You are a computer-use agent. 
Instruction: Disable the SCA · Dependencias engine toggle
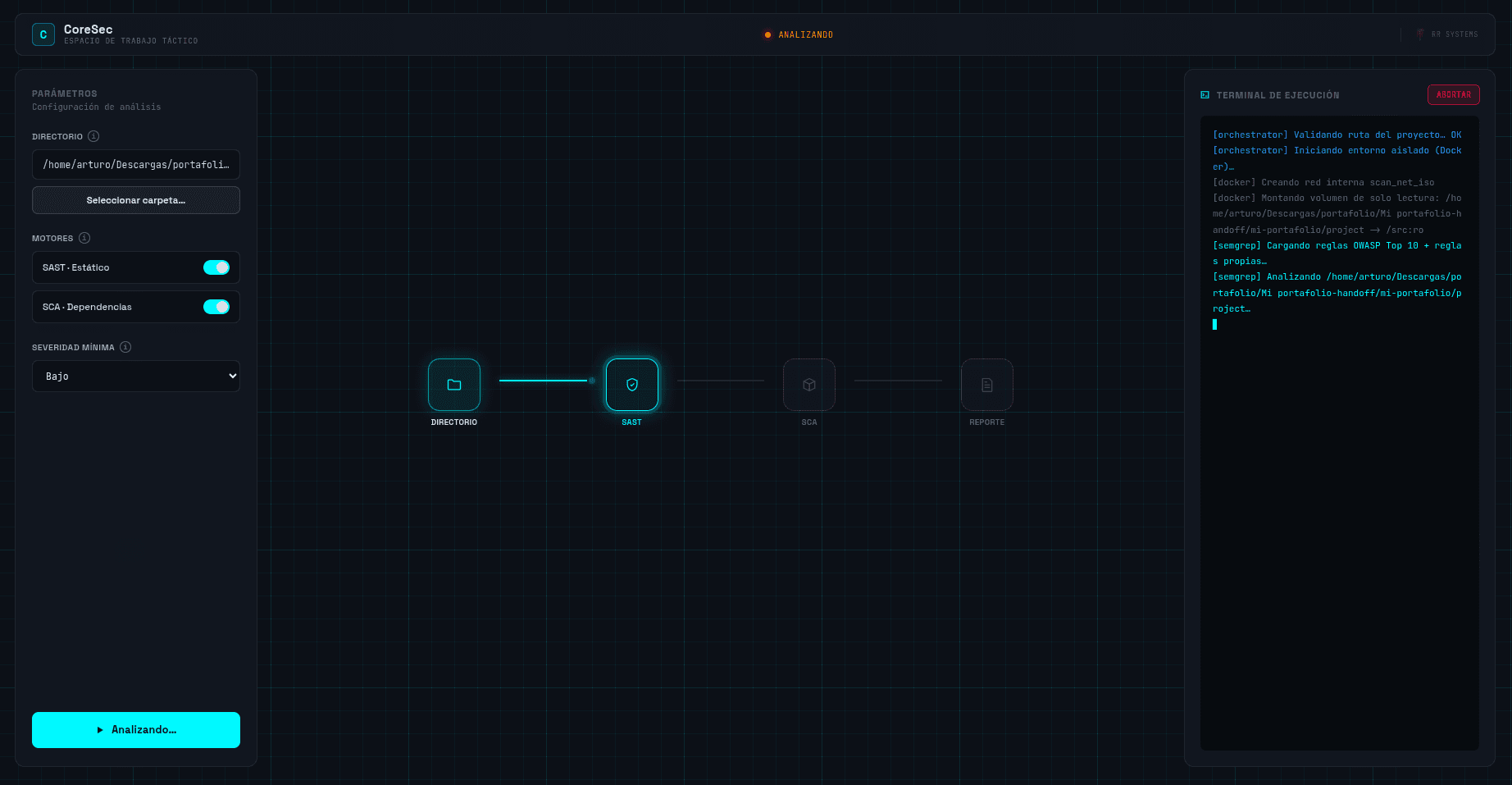[x=216, y=307]
